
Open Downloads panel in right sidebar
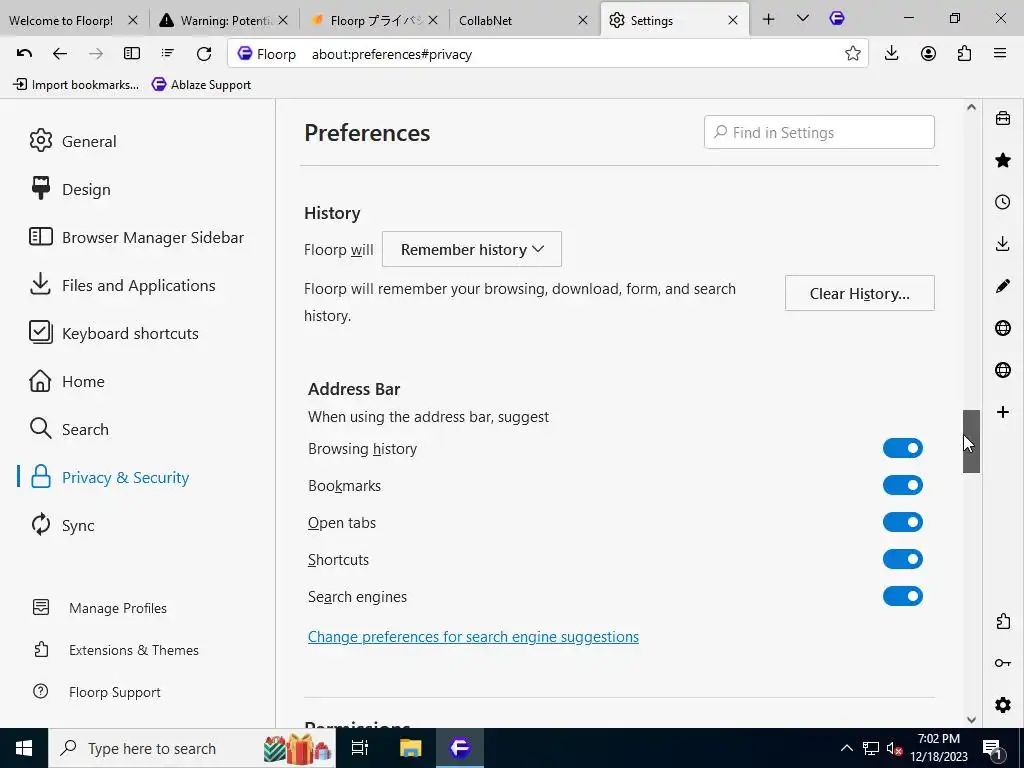[1002, 244]
